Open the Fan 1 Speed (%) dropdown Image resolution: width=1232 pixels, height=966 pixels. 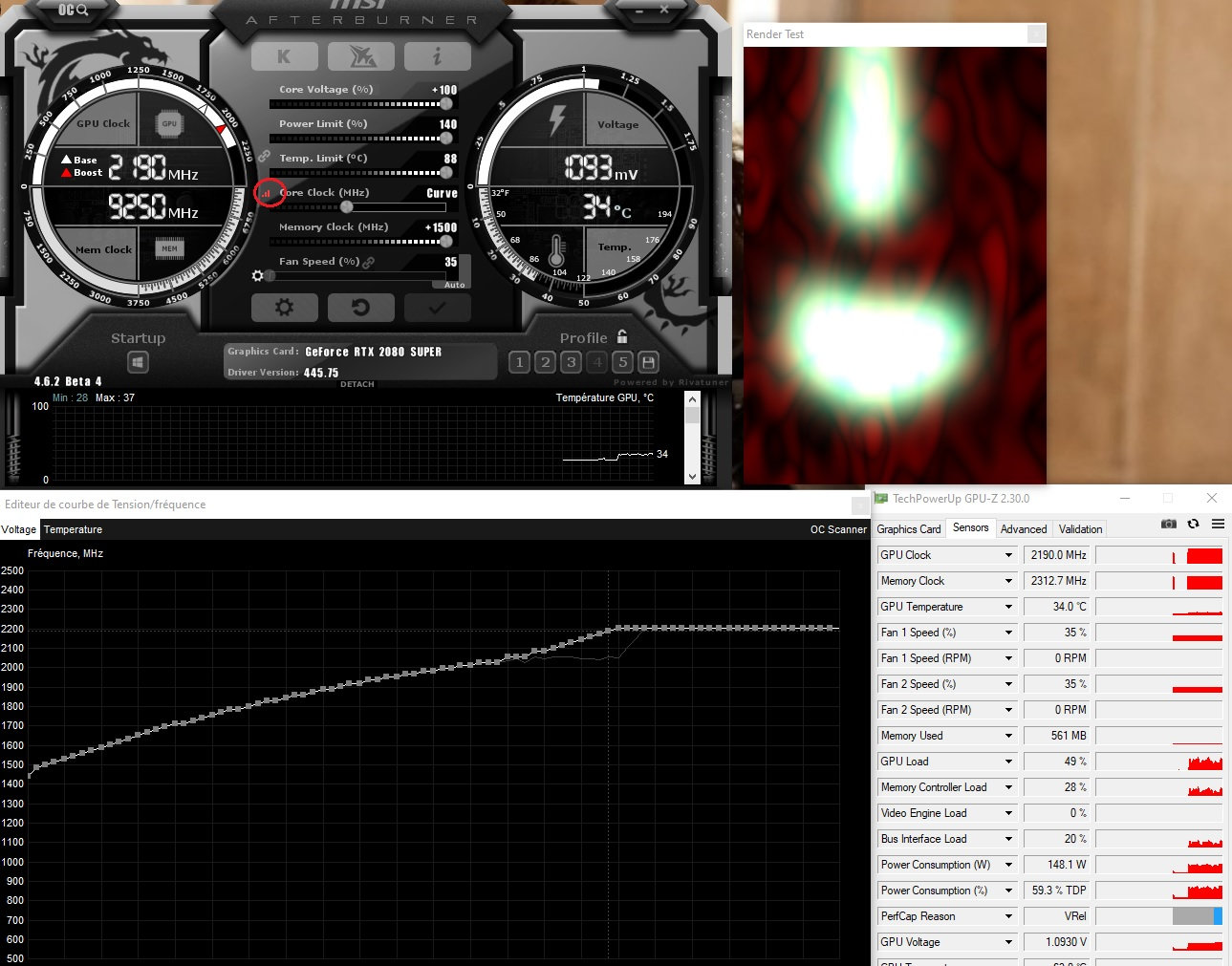coord(1008,633)
